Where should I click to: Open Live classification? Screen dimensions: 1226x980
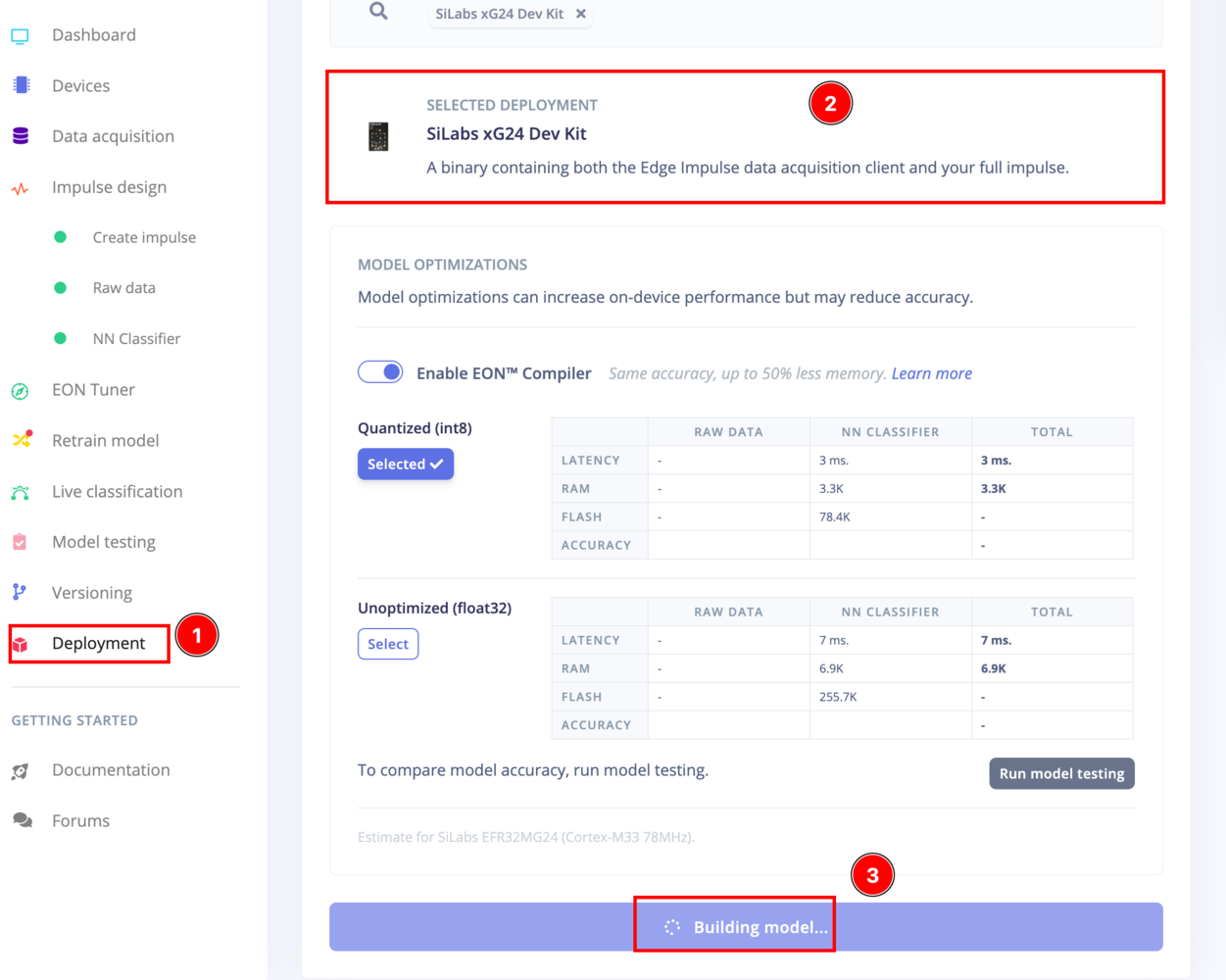(x=117, y=492)
